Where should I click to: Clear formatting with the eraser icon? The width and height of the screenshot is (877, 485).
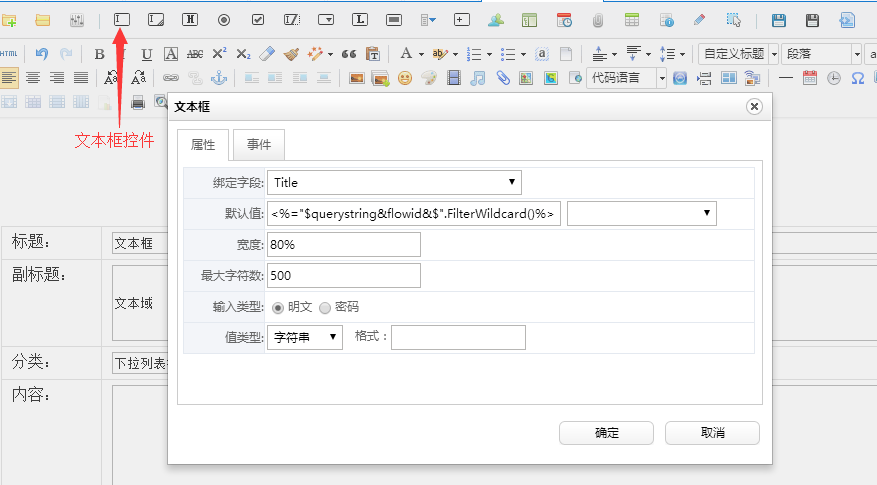(267, 54)
